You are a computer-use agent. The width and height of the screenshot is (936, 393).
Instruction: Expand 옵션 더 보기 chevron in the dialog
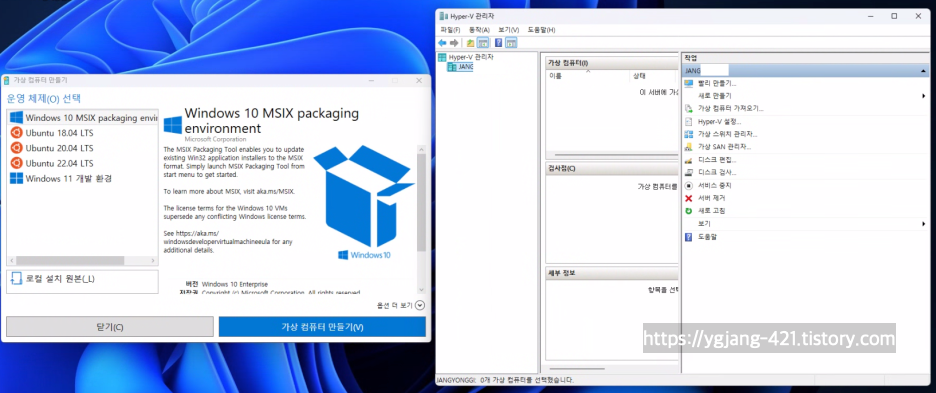(x=420, y=305)
